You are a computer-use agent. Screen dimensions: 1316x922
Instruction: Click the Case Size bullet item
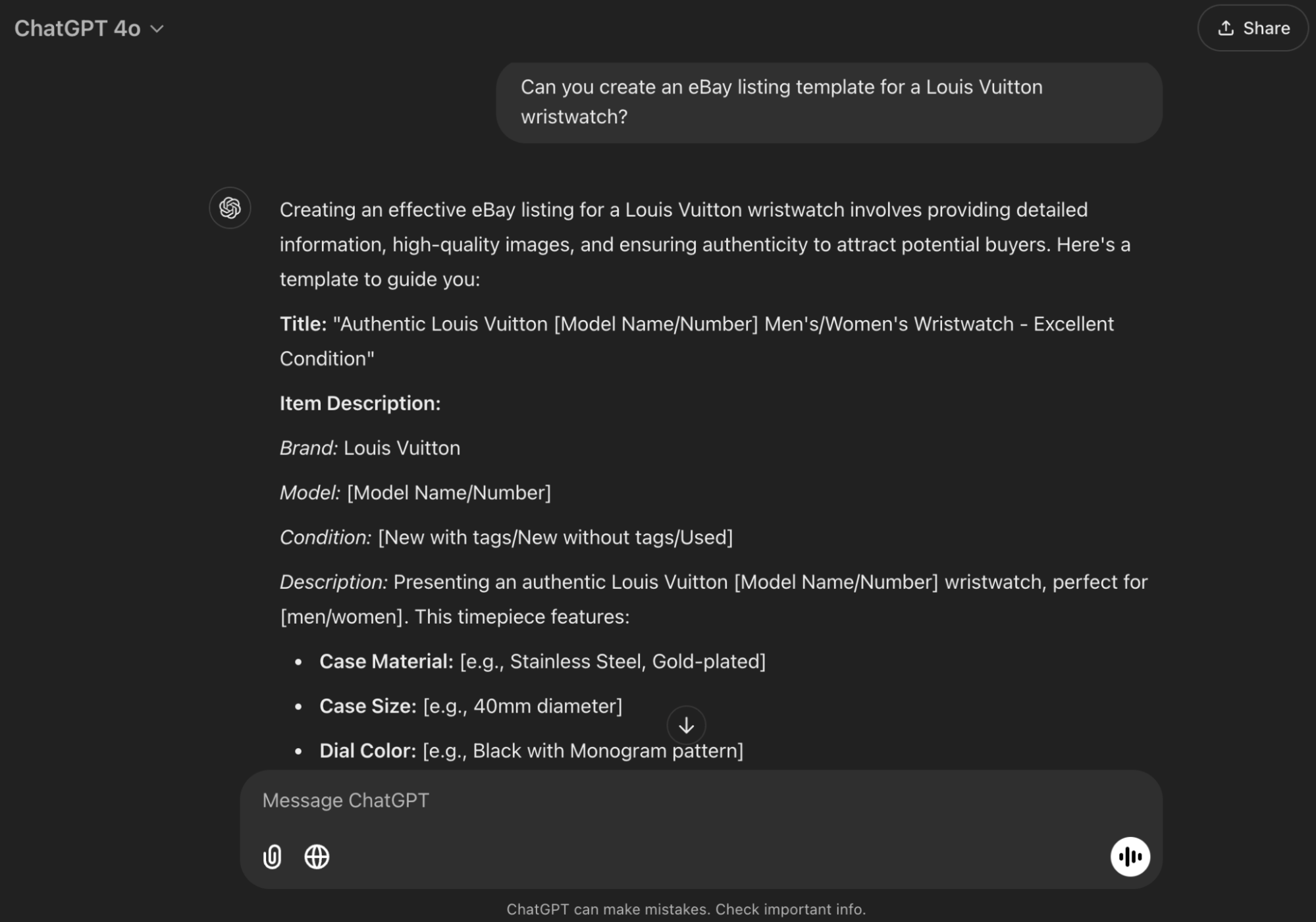point(471,706)
